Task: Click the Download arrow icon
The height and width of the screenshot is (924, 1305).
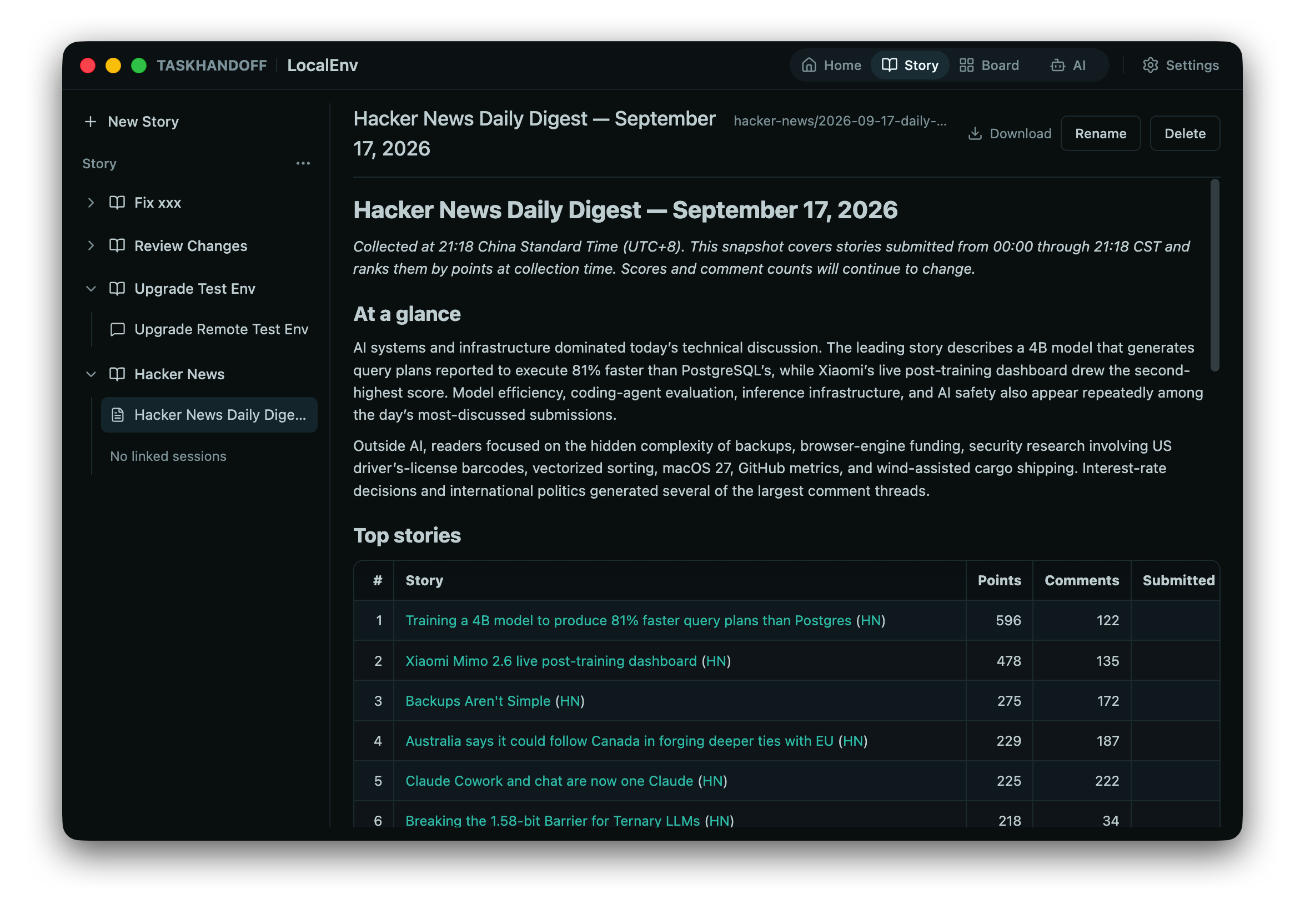Action: [x=975, y=134]
